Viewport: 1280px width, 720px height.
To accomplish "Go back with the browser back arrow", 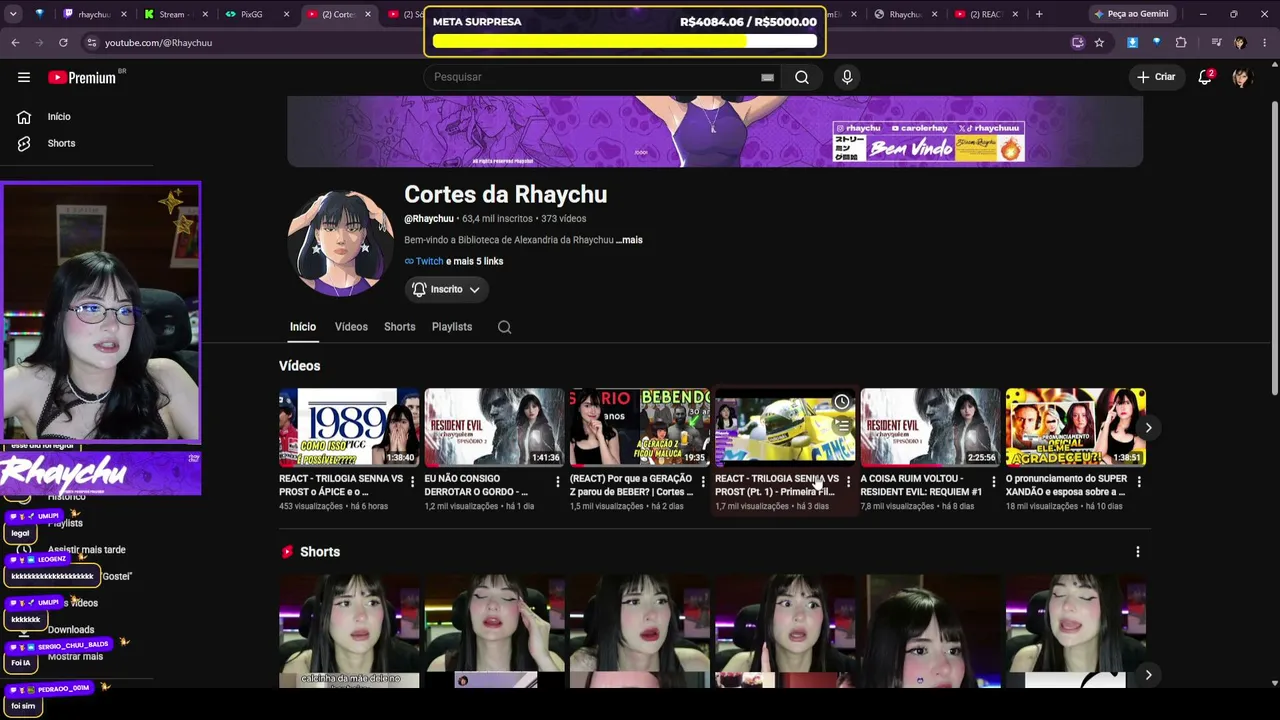I will point(15,43).
